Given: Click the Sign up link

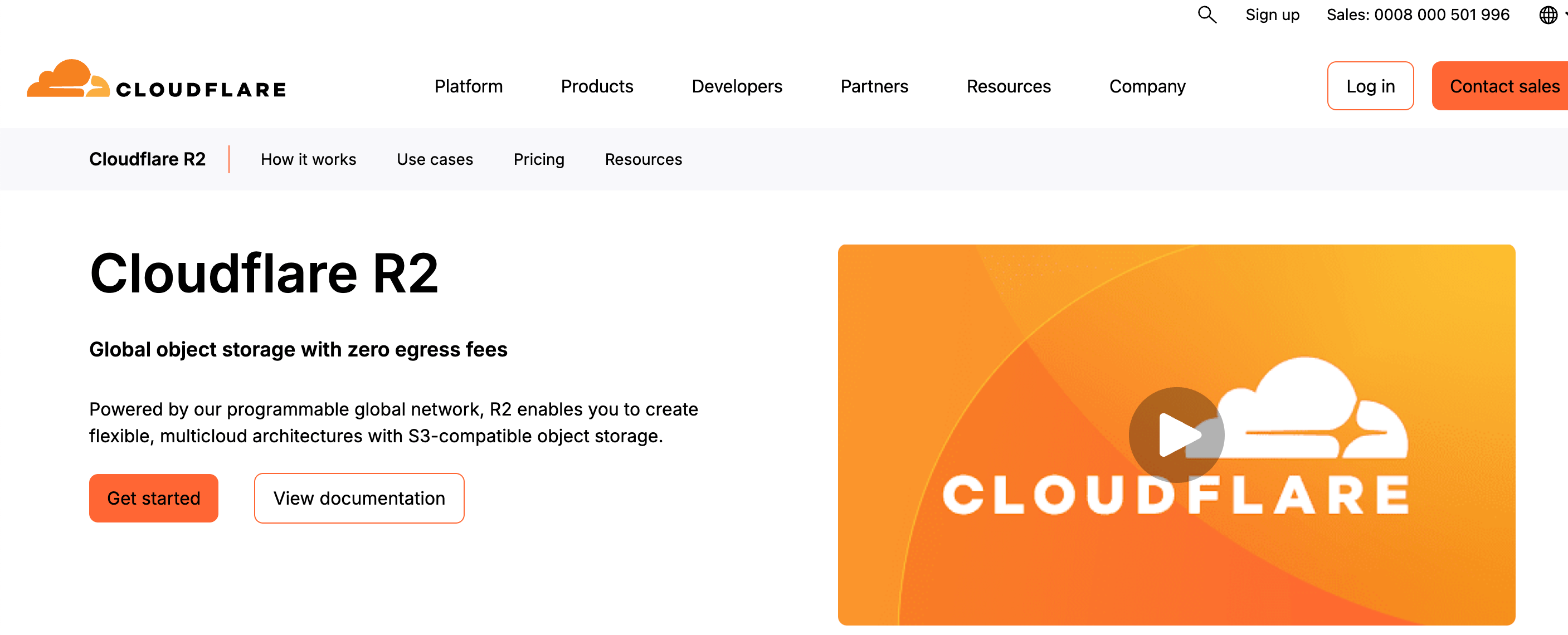Looking at the screenshot, I should (x=1272, y=14).
